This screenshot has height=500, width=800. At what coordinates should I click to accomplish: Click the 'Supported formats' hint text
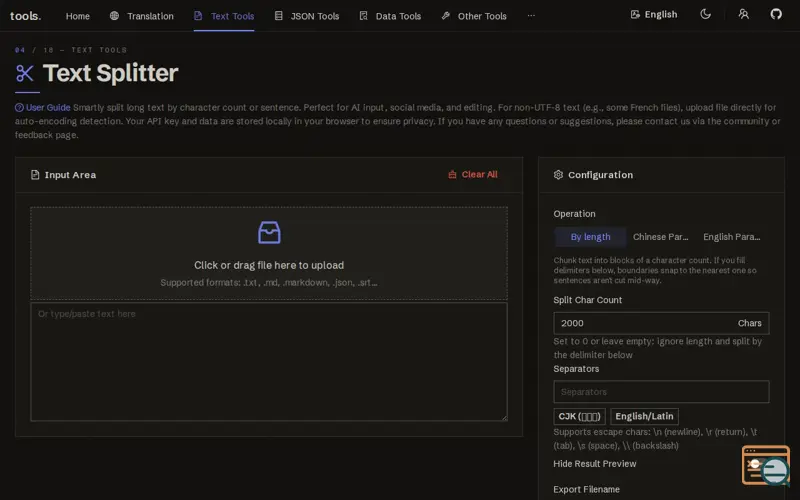click(x=269, y=283)
